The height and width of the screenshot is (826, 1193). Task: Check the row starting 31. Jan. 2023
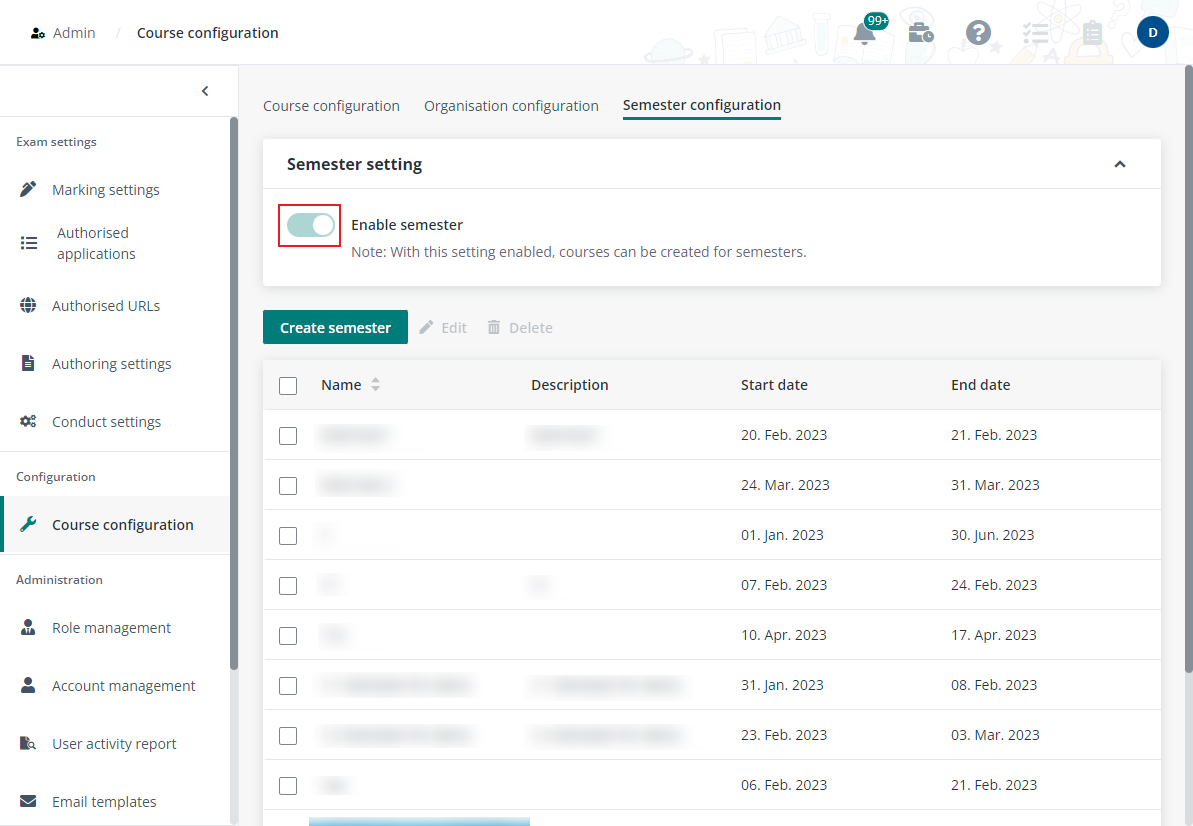(x=288, y=686)
